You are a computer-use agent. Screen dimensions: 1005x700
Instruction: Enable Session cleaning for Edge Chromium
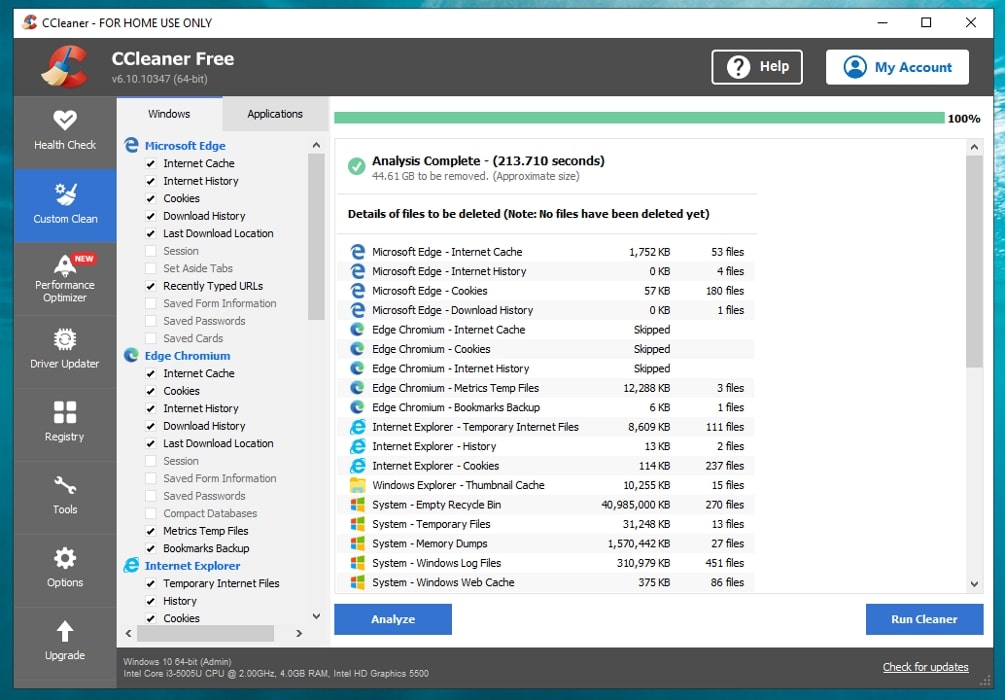pos(150,460)
